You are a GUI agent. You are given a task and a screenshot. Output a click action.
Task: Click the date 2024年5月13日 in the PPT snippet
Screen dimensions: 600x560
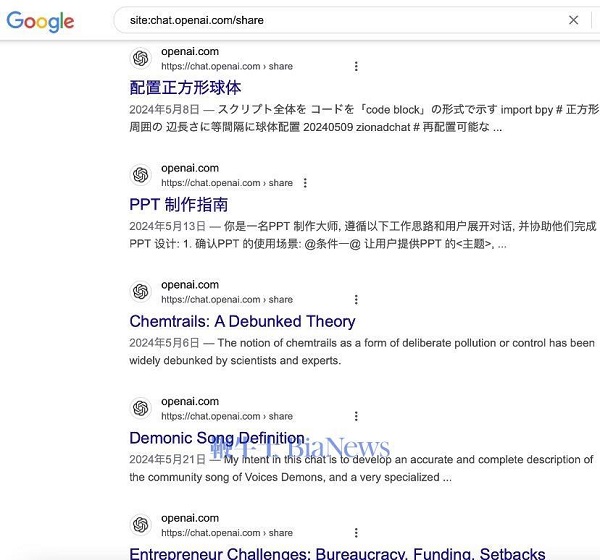167,226
